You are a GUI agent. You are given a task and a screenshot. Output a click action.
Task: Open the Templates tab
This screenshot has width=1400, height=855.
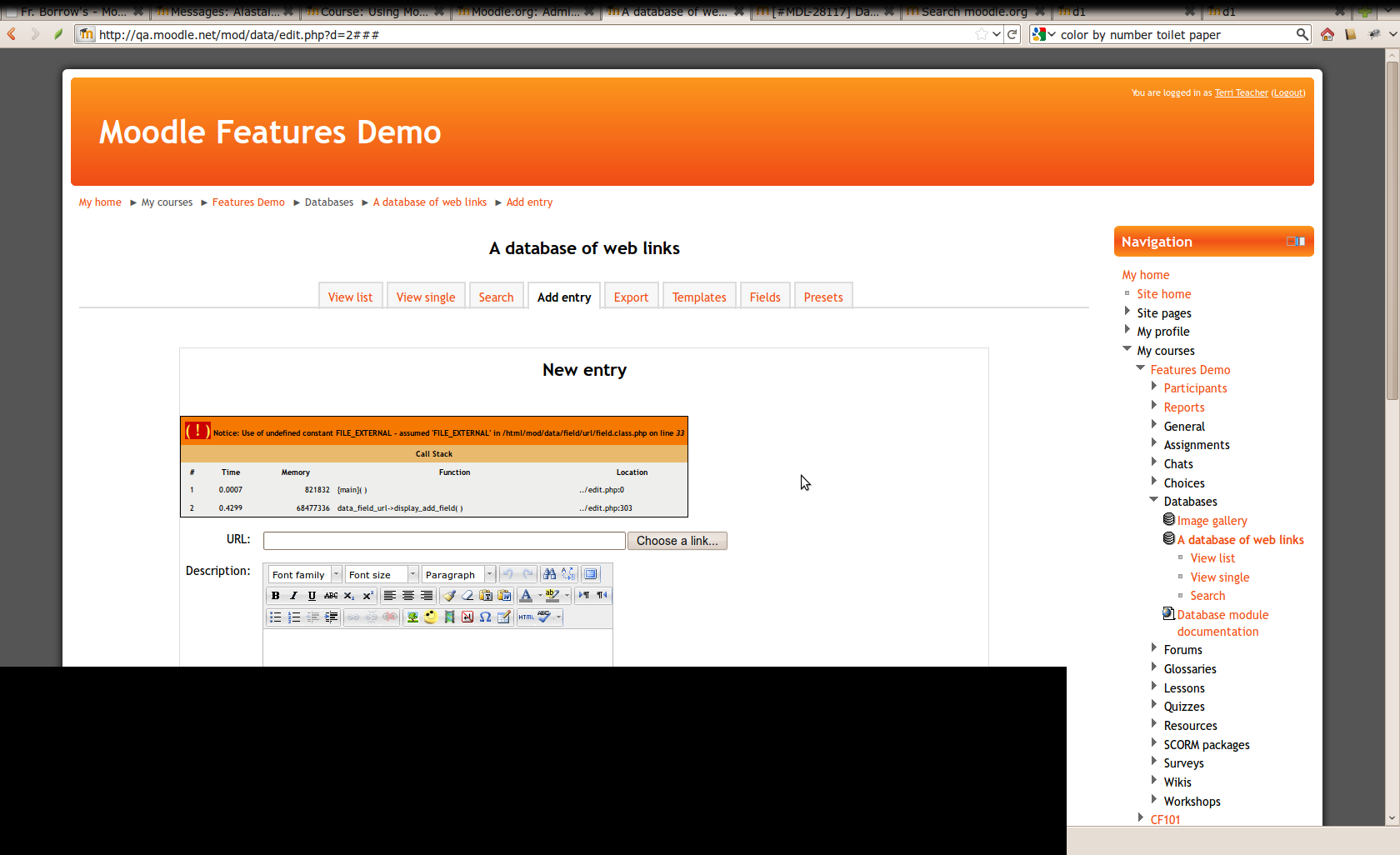pyautogui.click(x=699, y=297)
